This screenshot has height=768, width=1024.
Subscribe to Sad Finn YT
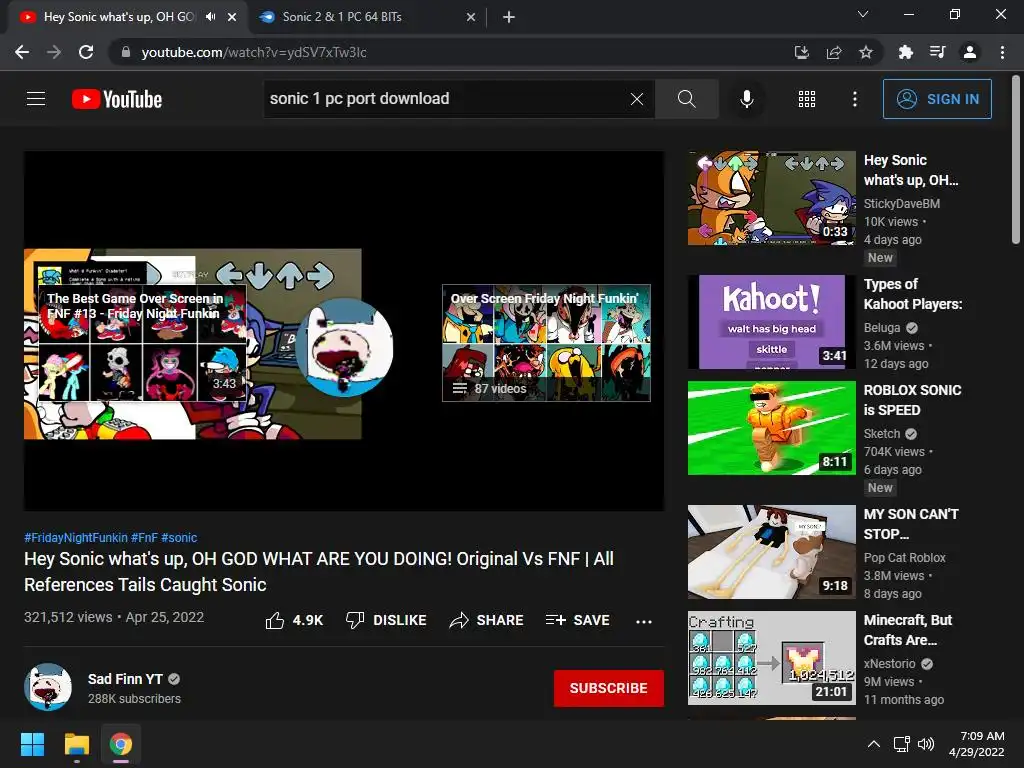point(609,688)
